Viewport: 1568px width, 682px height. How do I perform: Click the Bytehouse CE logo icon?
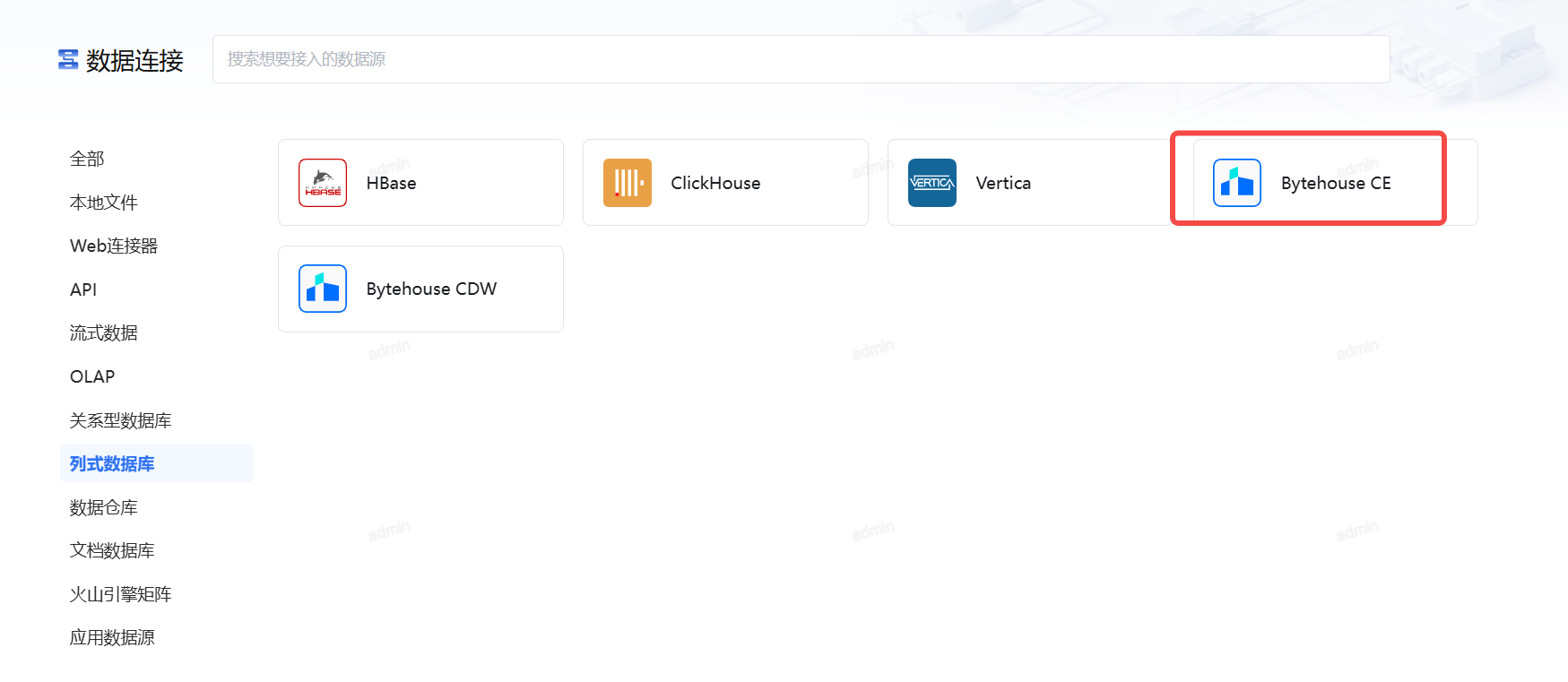(x=1237, y=183)
